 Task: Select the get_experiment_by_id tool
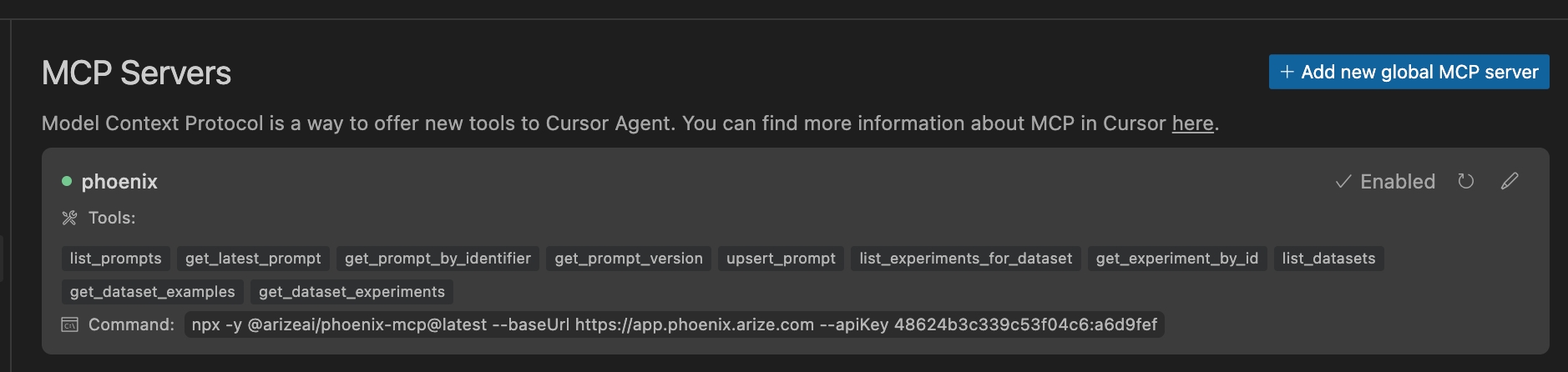(1177, 259)
